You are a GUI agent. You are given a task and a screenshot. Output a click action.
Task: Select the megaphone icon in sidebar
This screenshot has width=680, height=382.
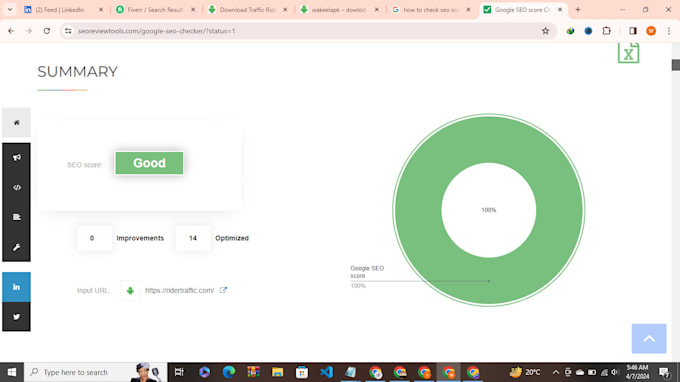[16, 157]
